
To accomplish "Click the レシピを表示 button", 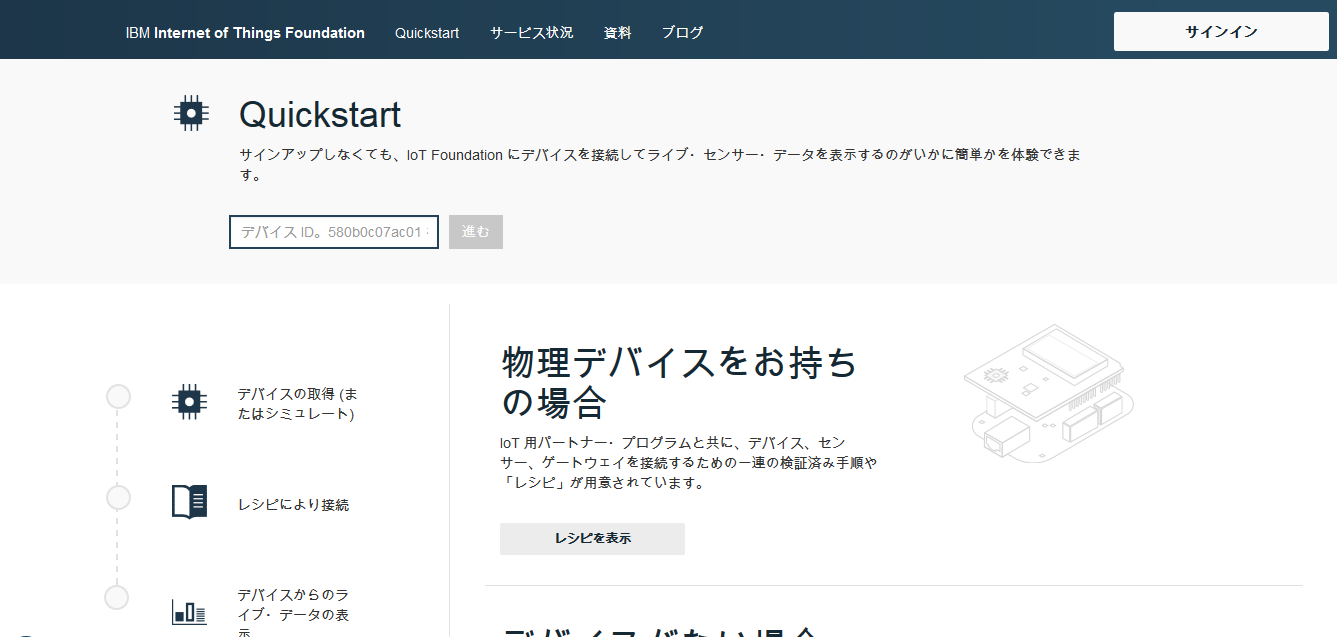I will 592,538.
